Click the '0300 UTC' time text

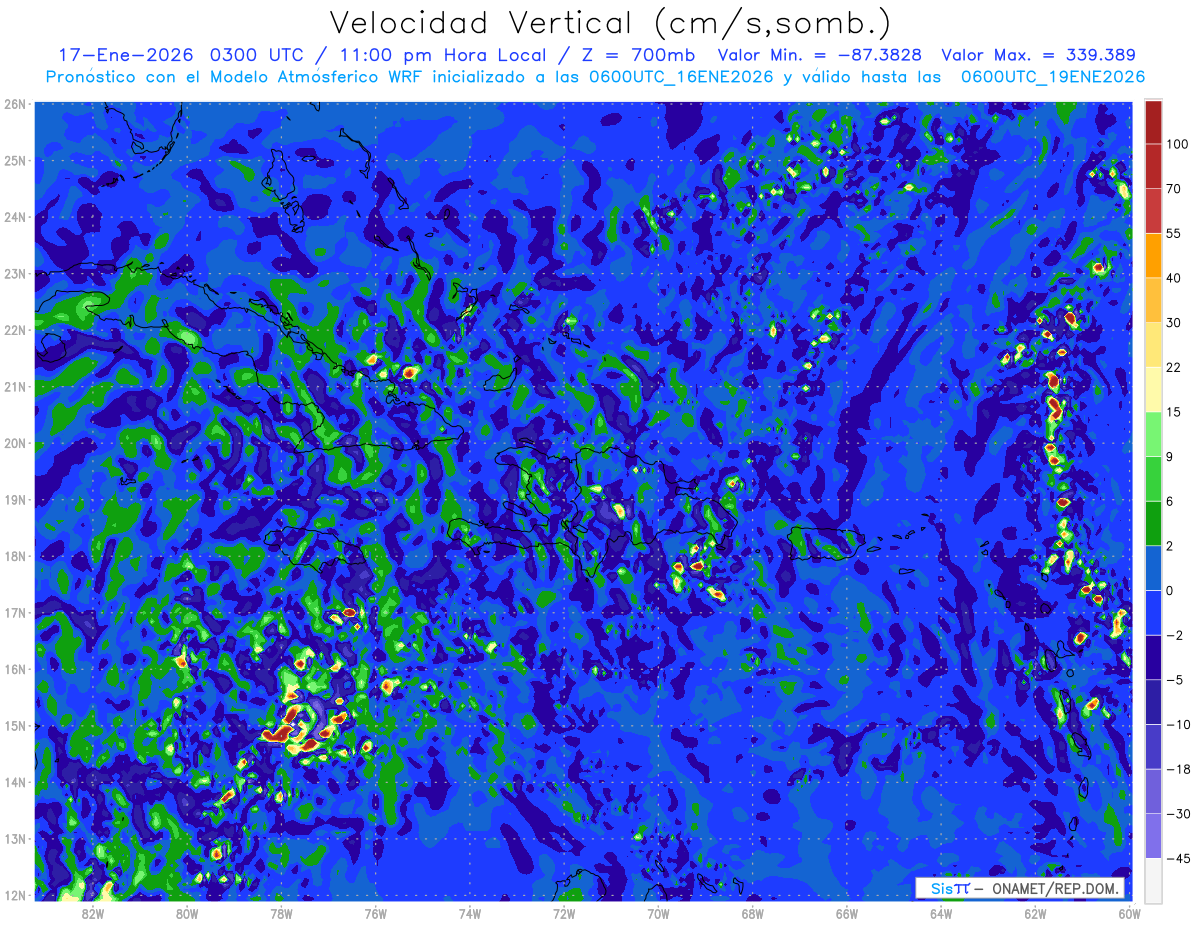(x=256, y=54)
